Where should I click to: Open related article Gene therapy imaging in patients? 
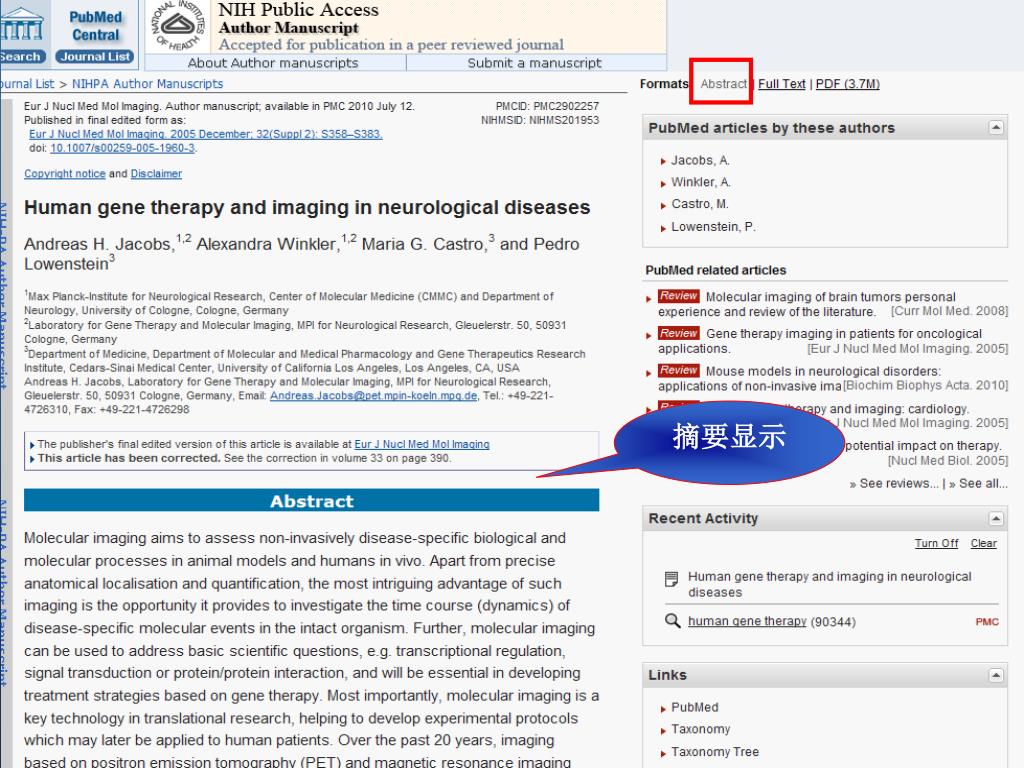820,341
